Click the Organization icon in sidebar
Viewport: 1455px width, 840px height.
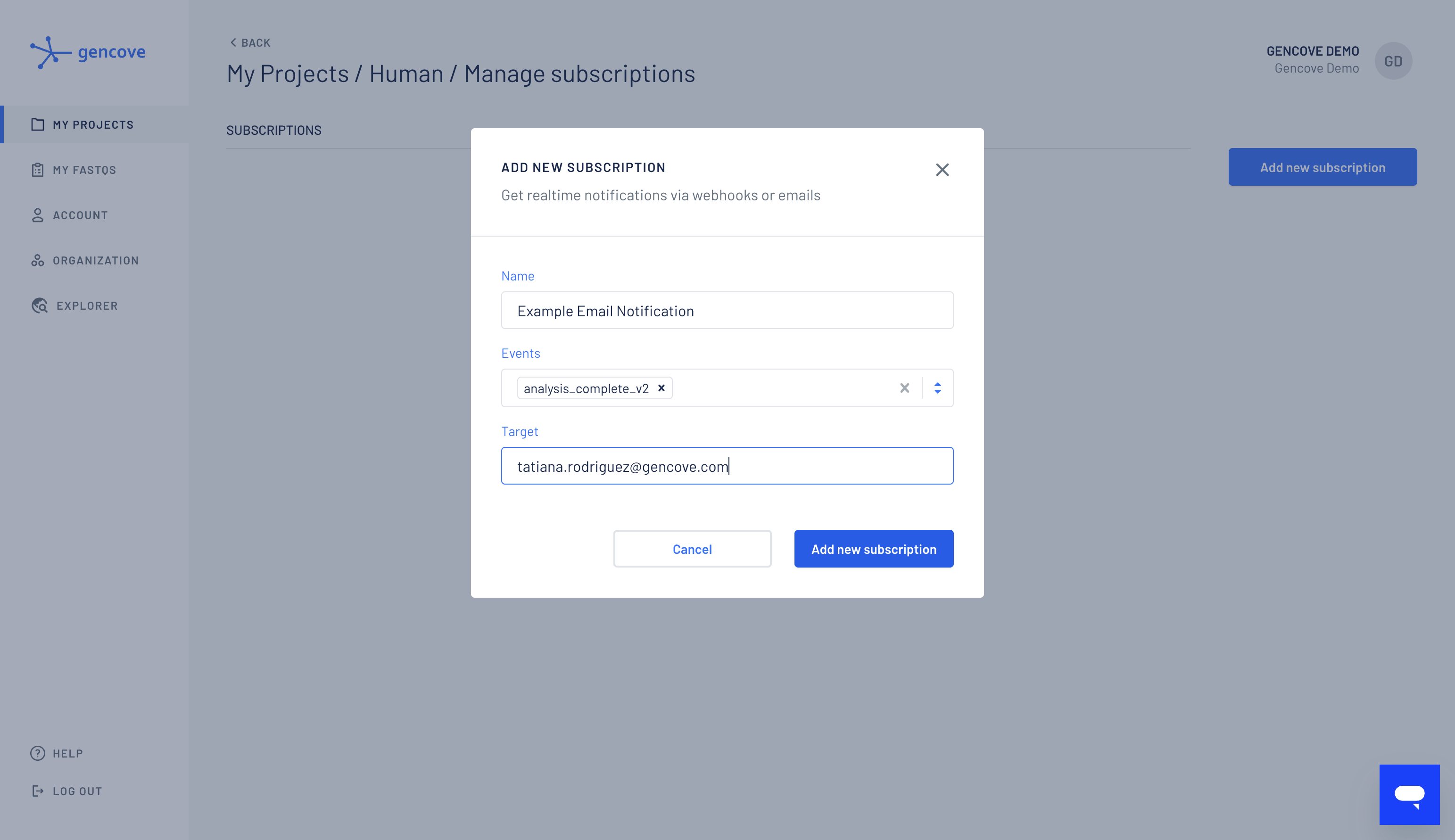click(38, 260)
